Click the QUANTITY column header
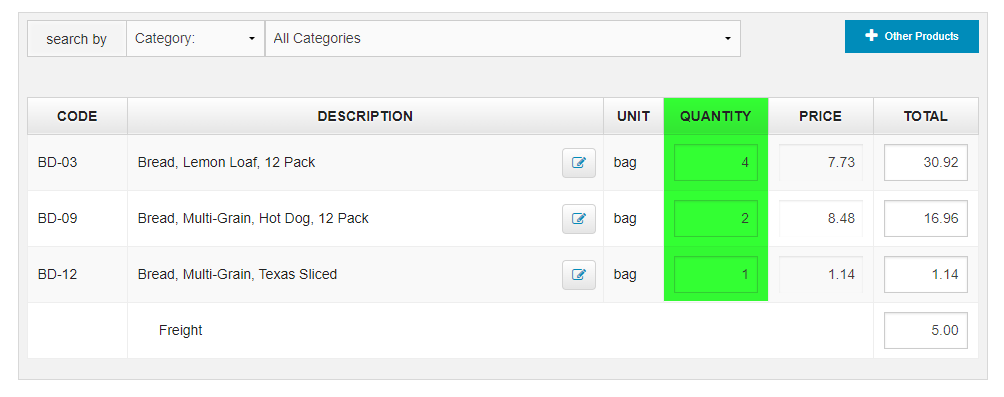This screenshot has width=1004, height=397. (x=716, y=117)
